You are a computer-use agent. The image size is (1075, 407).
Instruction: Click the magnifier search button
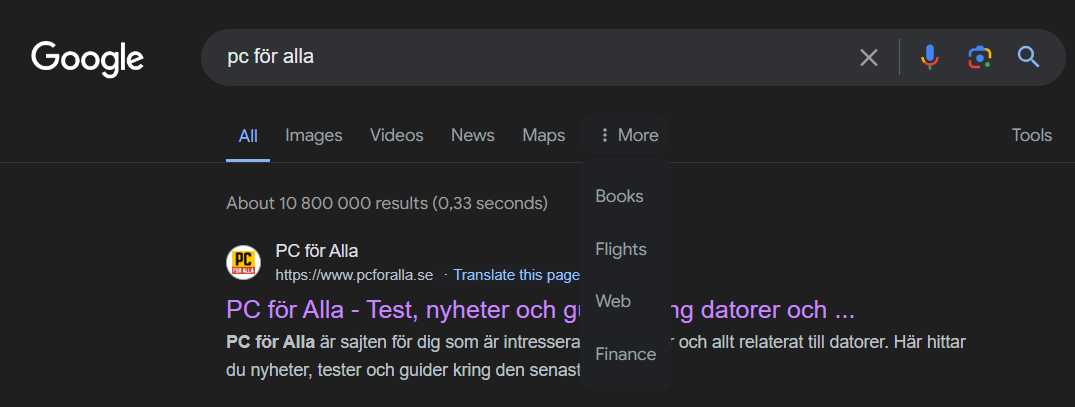click(1029, 58)
